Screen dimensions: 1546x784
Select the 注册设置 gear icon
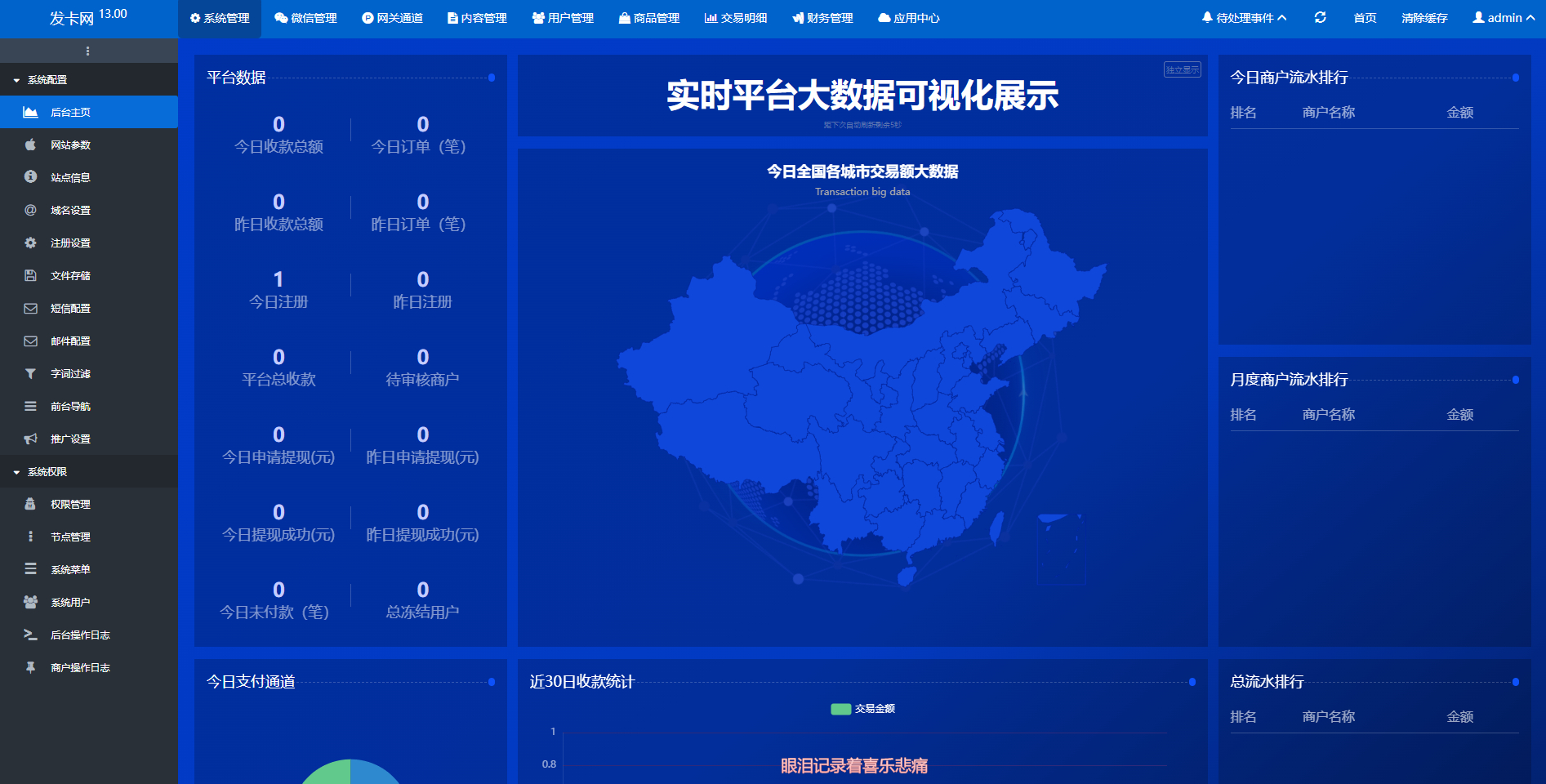[30, 243]
